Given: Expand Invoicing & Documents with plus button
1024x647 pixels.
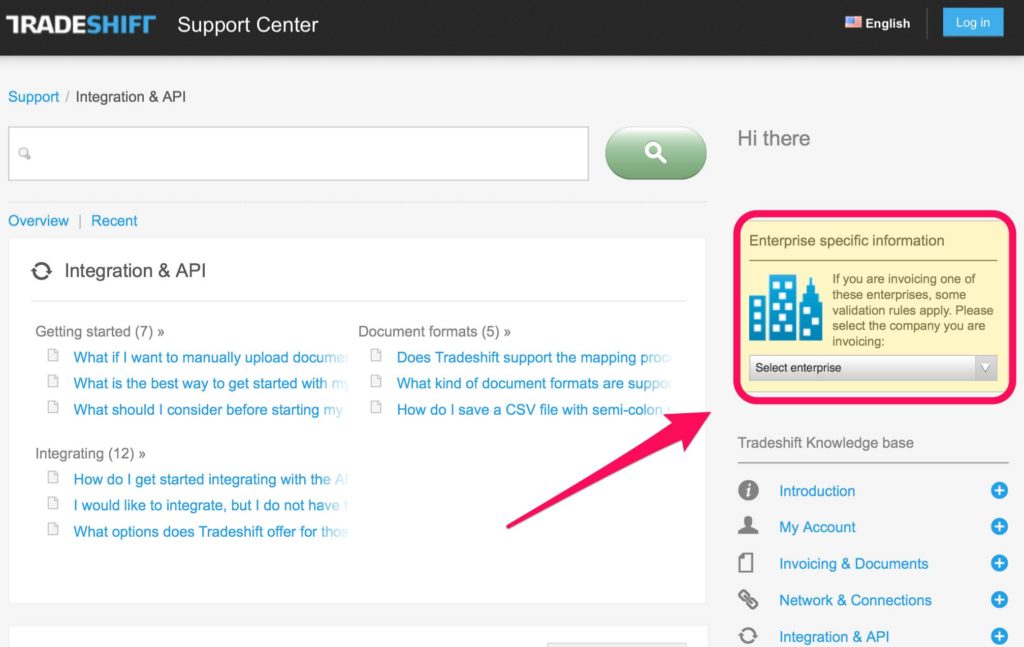Looking at the screenshot, I should [x=998, y=564].
